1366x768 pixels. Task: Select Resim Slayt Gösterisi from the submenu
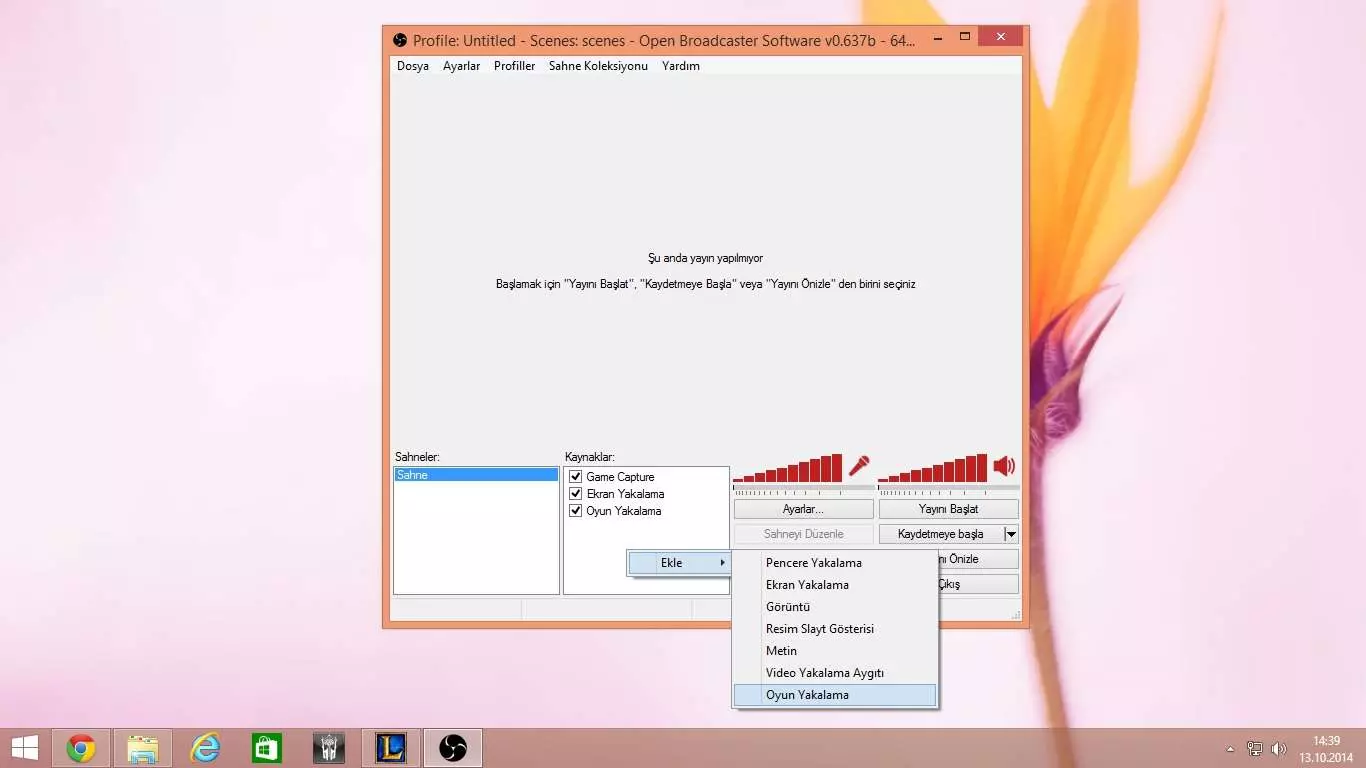(x=835, y=629)
